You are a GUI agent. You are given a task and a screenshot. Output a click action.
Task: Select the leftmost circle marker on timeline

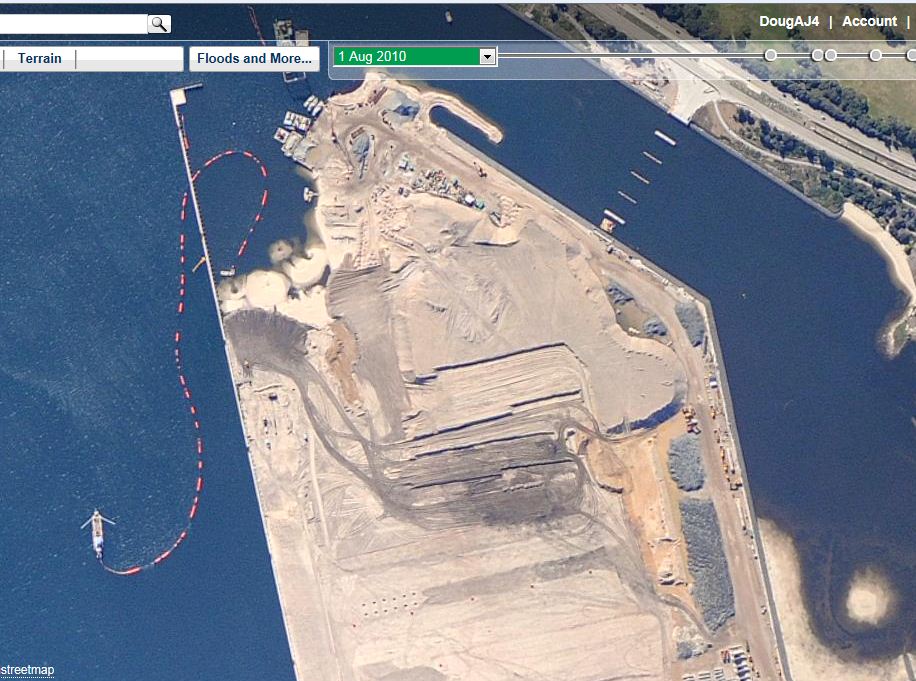click(770, 55)
